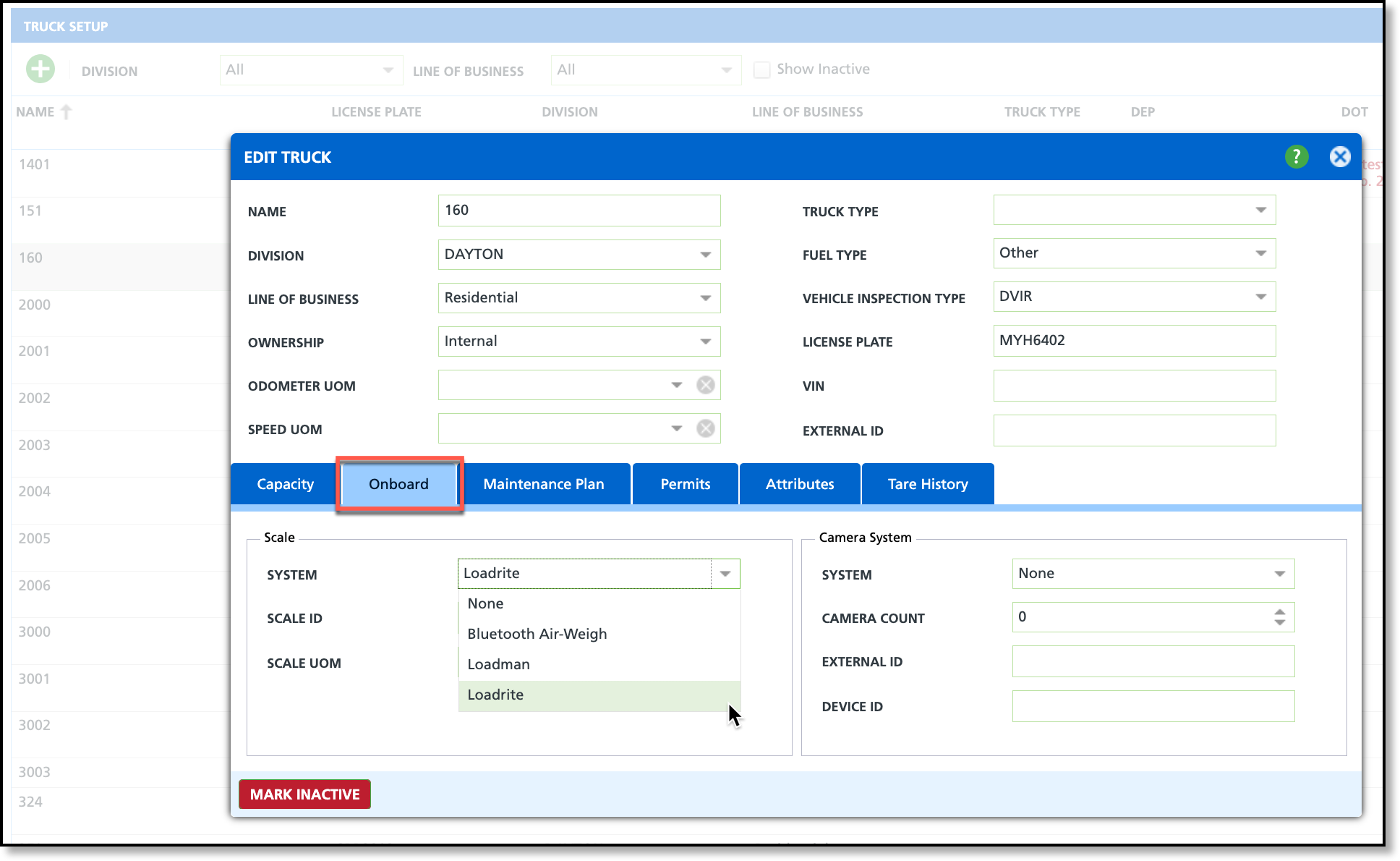Click the VIN input field
This screenshot has width=1400, height=861.
tap(1134, 386)
